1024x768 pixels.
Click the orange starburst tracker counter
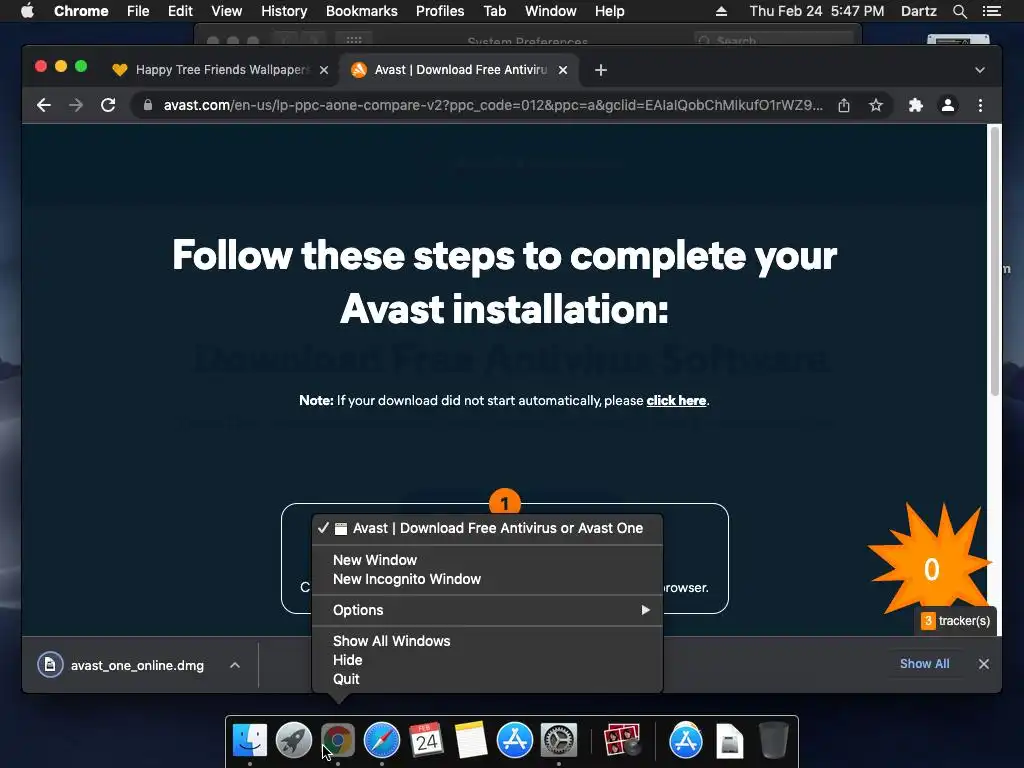[931, 562]
